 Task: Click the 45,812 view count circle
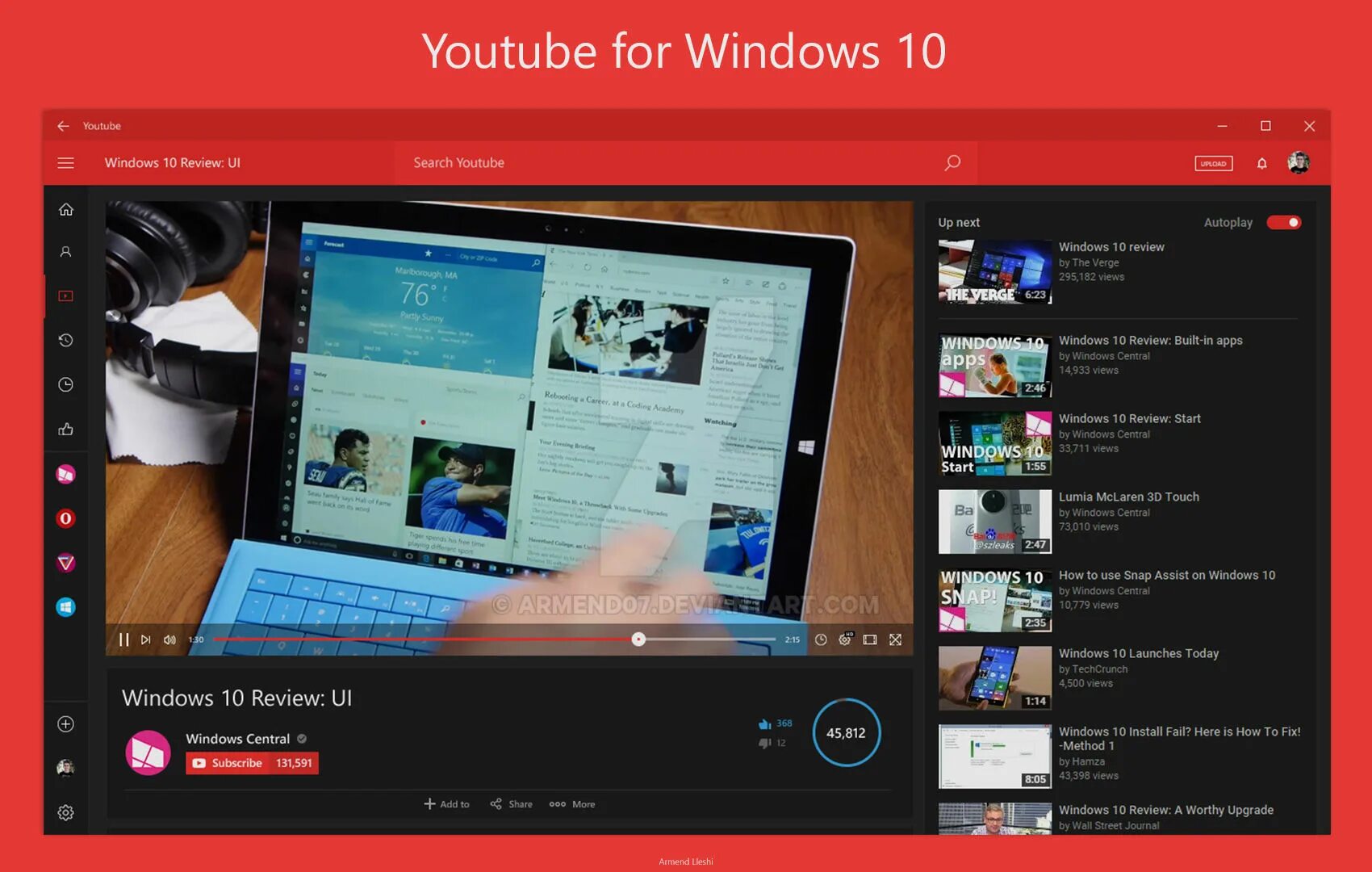[846, 732]
